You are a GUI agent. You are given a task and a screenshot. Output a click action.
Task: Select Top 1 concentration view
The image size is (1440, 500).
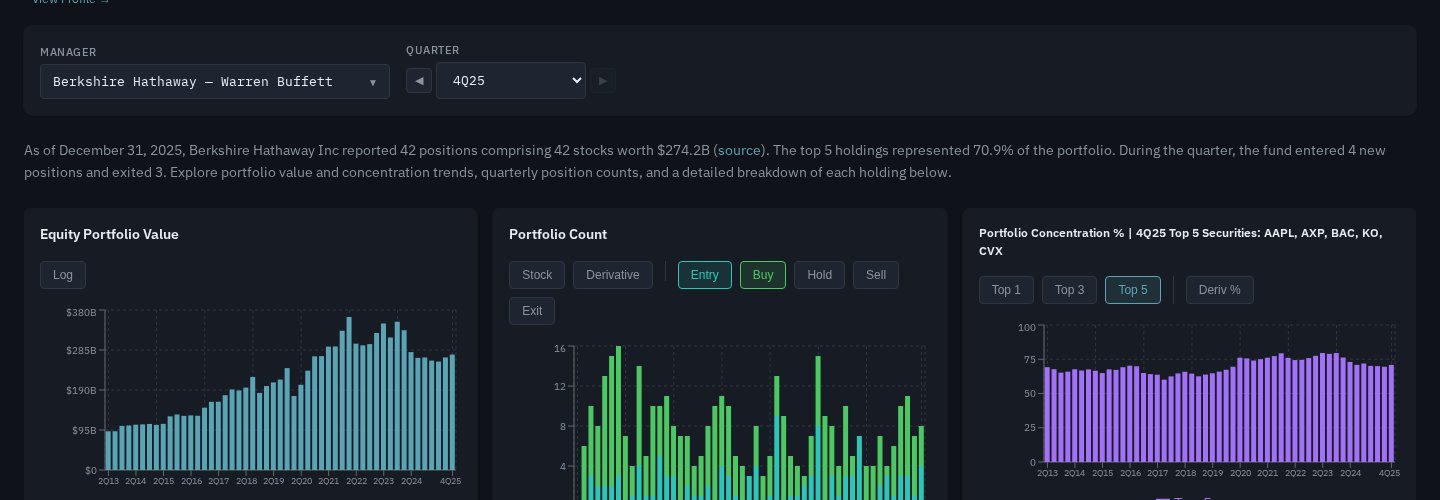[x=1006, y=290]
